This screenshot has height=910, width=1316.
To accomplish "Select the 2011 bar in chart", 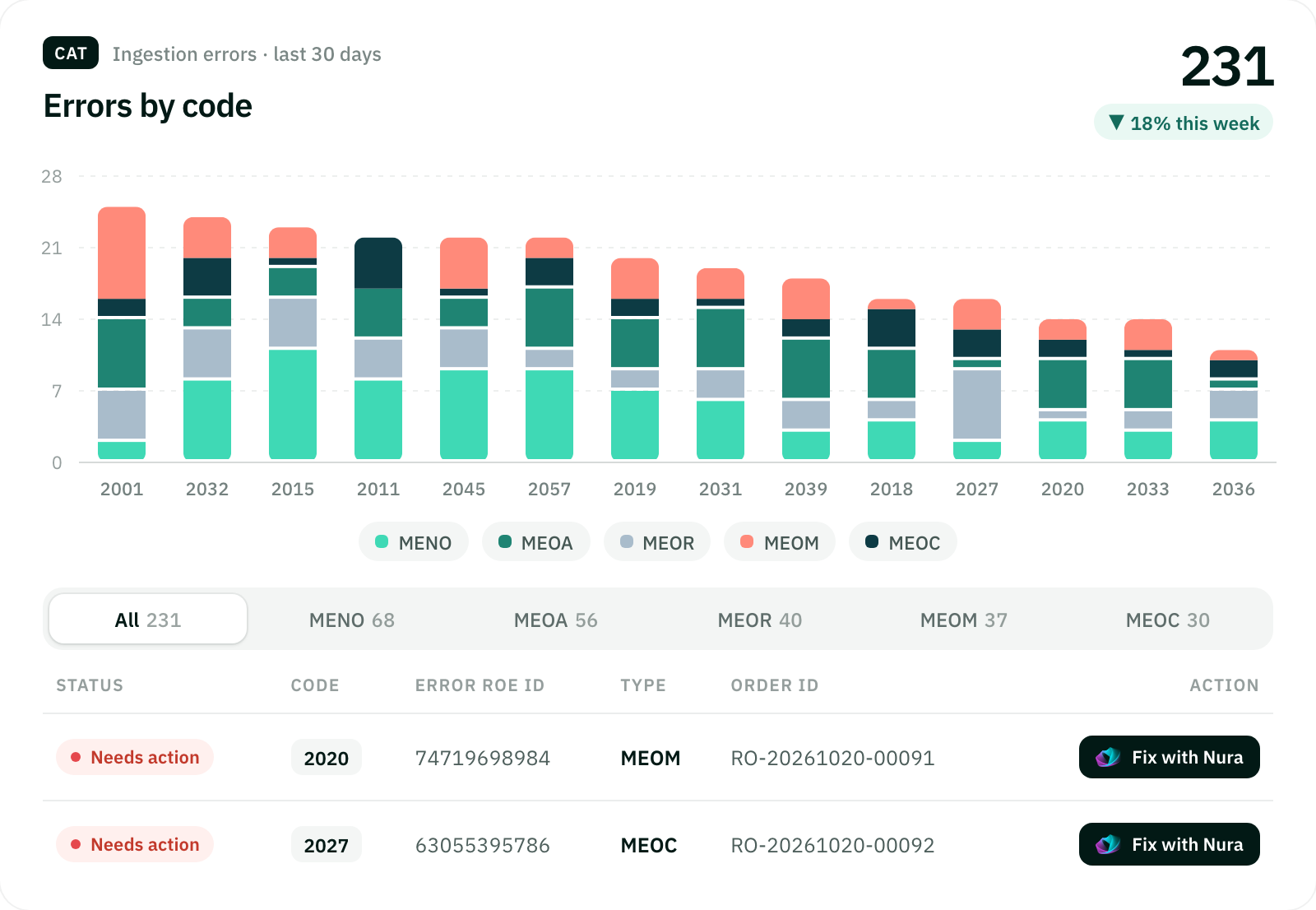I will [378, 348].
